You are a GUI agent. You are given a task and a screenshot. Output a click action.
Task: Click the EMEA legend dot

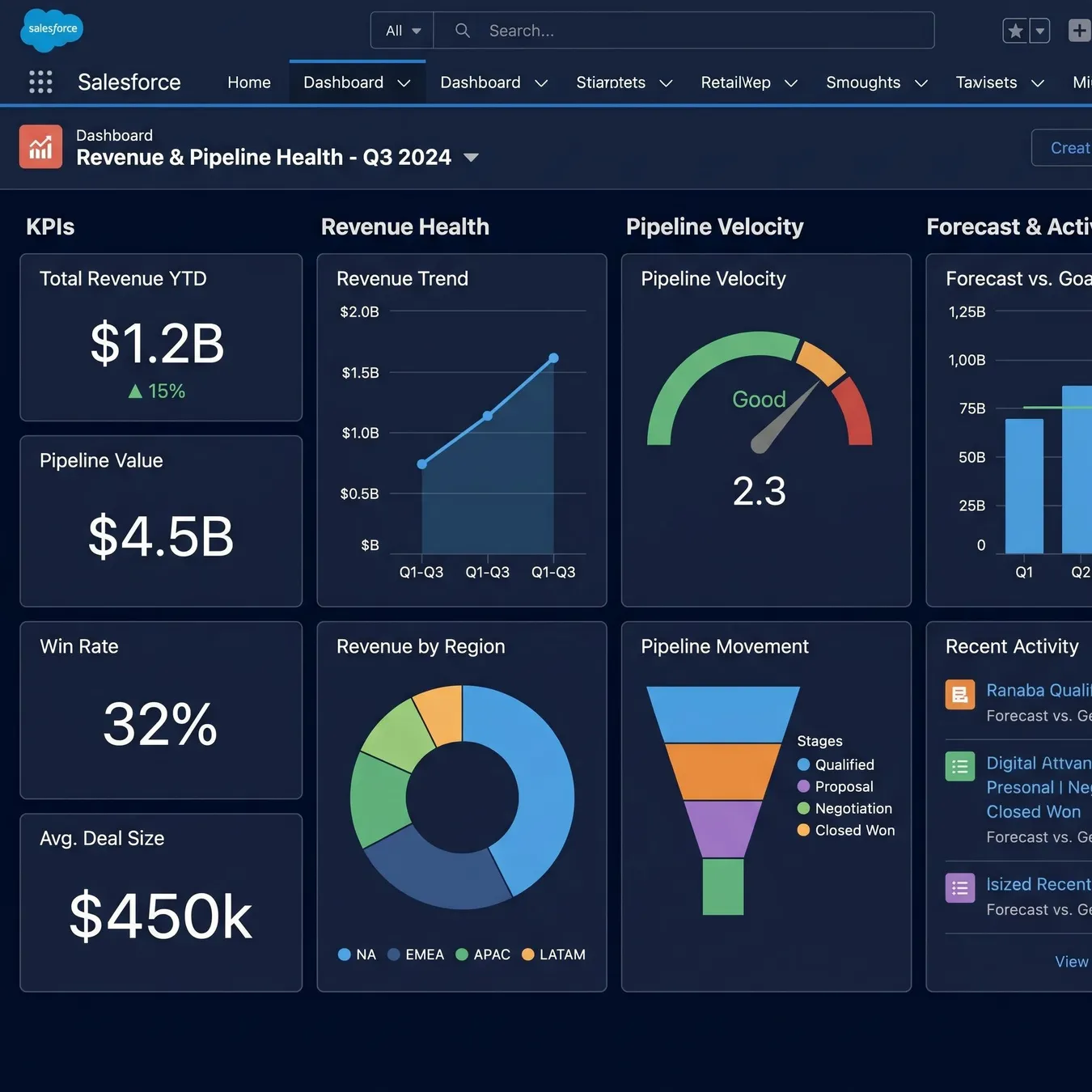pyautogui.click(x=394, y=954)
